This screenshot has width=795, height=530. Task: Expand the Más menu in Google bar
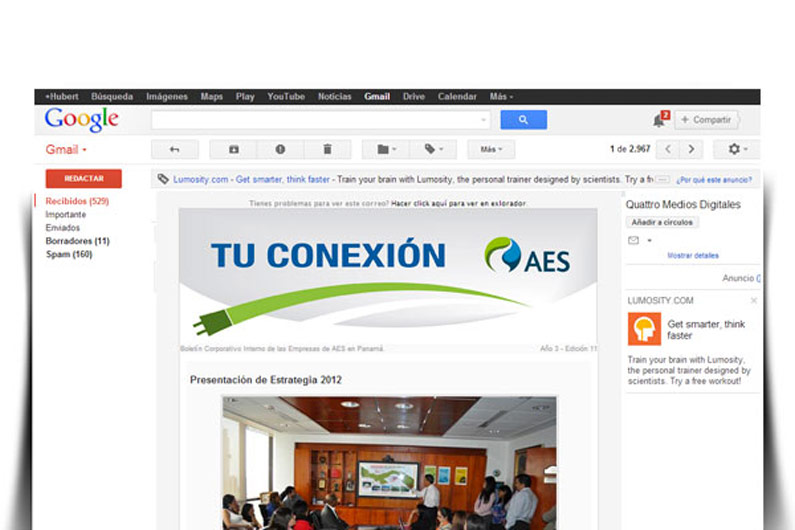pos(501,96)
